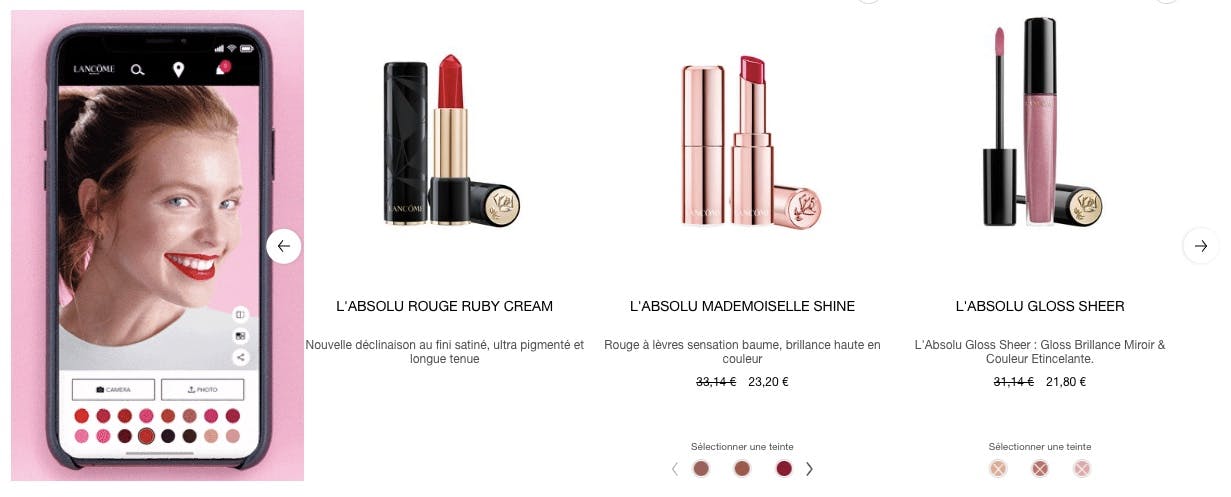The width and height of the screenshot is (1231, 497).
Task: Tap the store locator pin icon
Action: pyautogui.click(x=178, y=70)
